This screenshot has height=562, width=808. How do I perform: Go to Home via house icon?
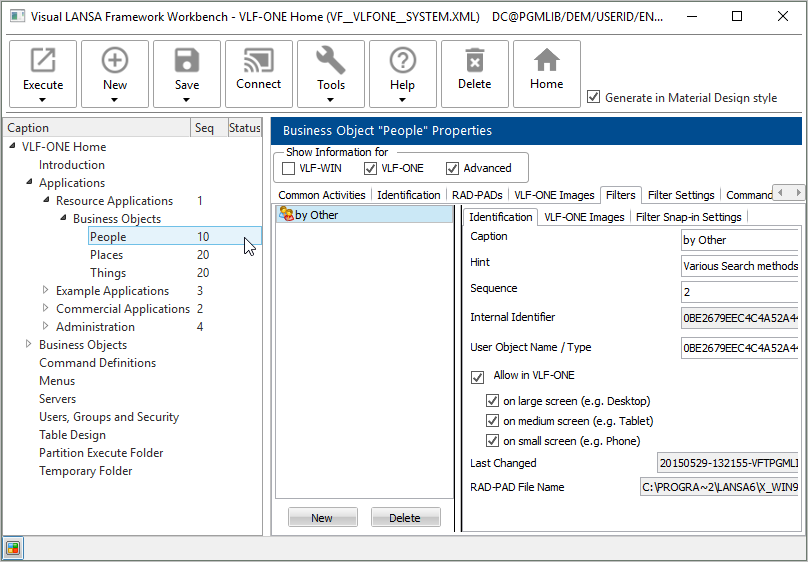click(x=547, y=62)
